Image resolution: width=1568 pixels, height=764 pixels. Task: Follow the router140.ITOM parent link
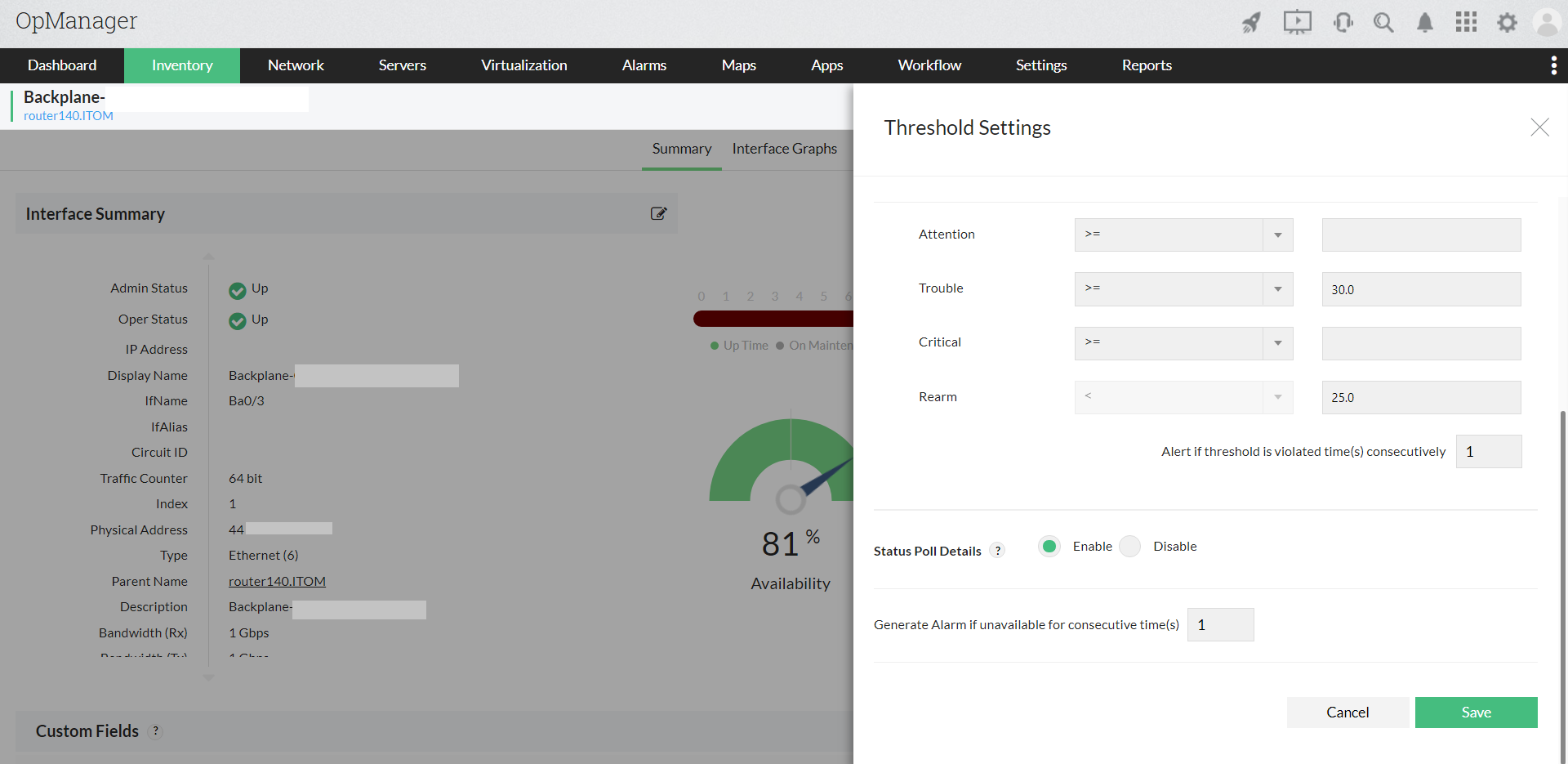(x=277, y=581)
